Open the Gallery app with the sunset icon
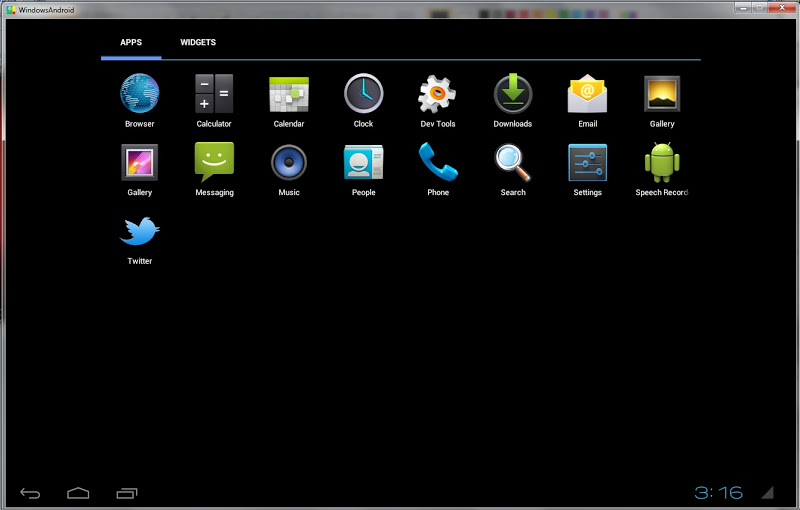This screenshot has height=510, width=800. (662, 93)
